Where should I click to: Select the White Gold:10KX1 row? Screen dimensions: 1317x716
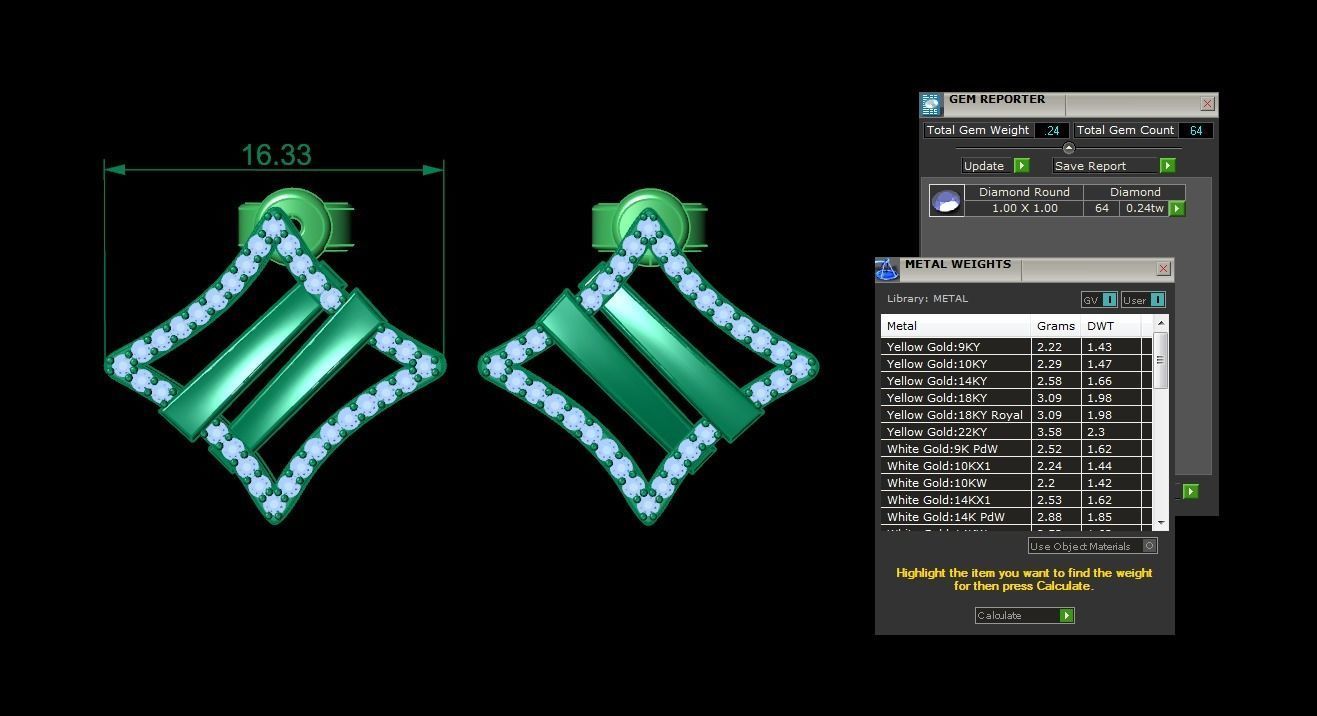(x=1016, y=466)
